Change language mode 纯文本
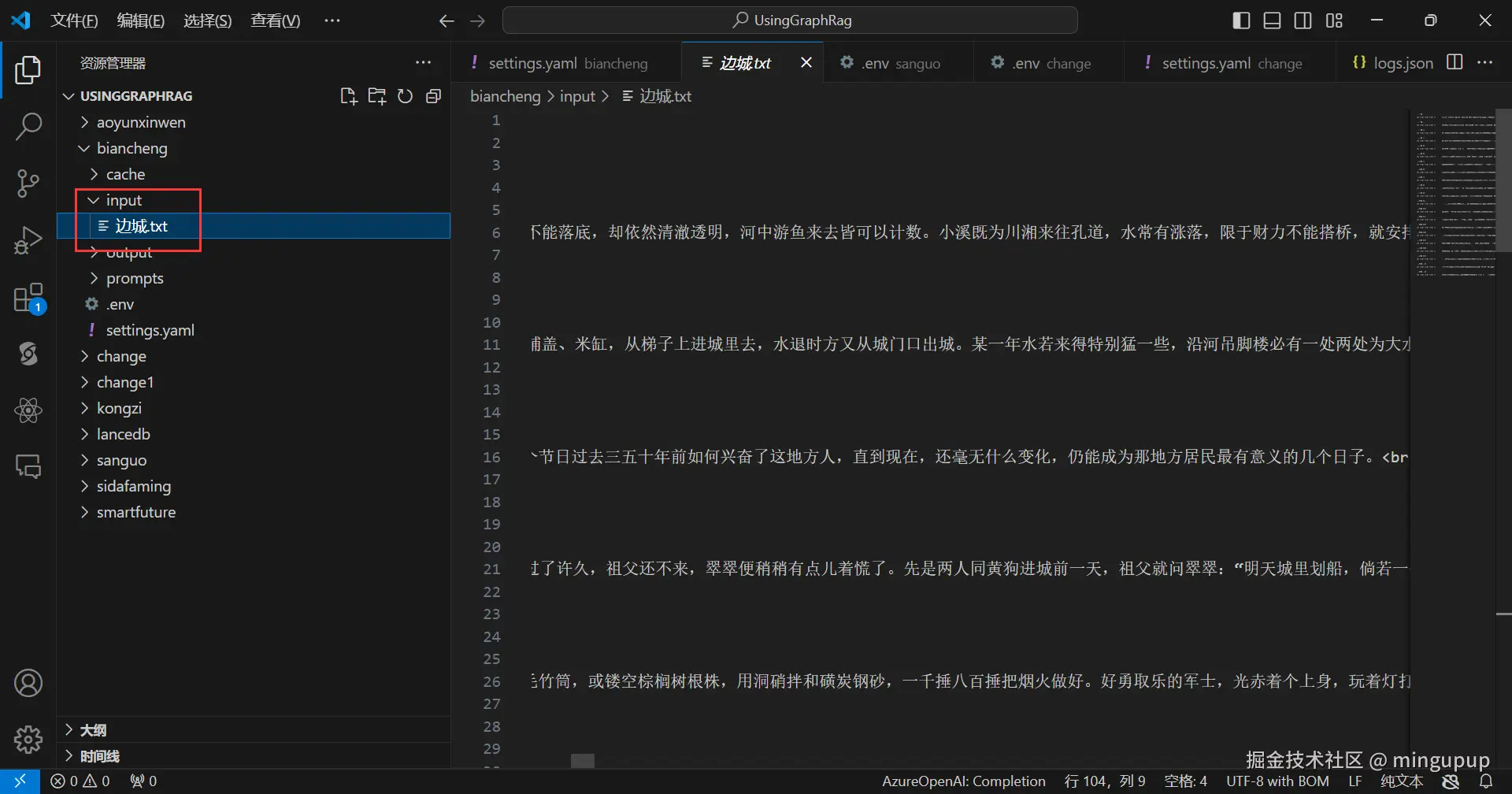The height and width of the screenshot is (794, 1512). coord(1402,781)
